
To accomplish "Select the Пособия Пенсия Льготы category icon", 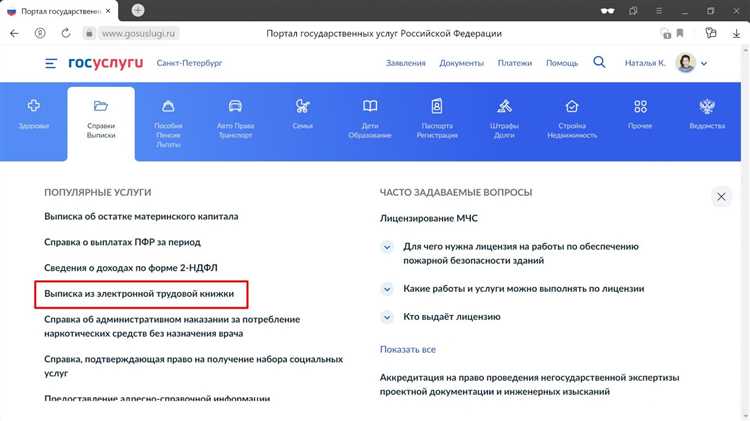I will tap(168, 106).
